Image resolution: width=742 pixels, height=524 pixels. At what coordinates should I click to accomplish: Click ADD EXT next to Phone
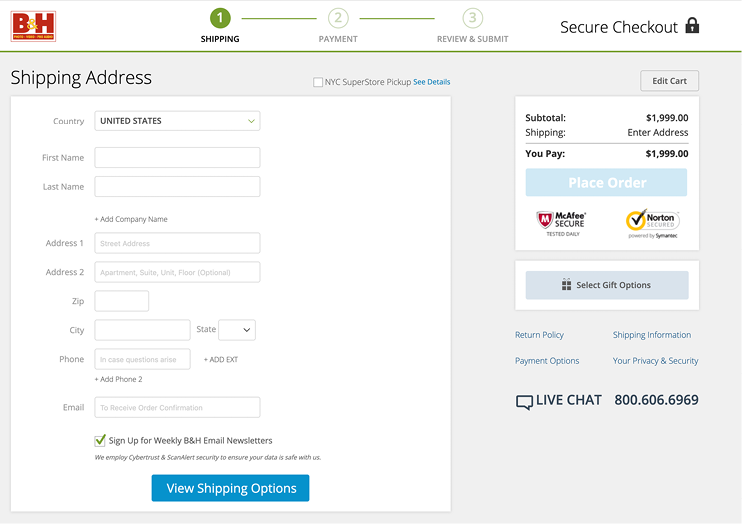click(221, 359)
